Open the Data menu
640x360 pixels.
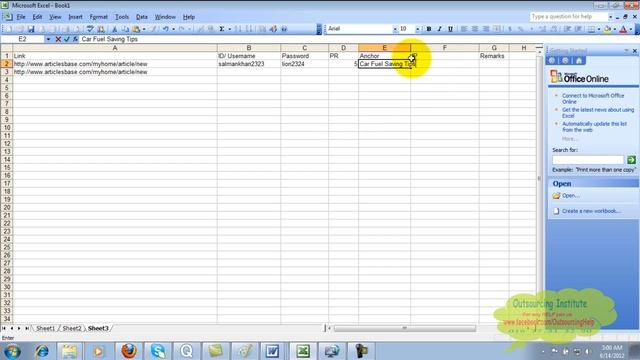(x=142, y=17)
